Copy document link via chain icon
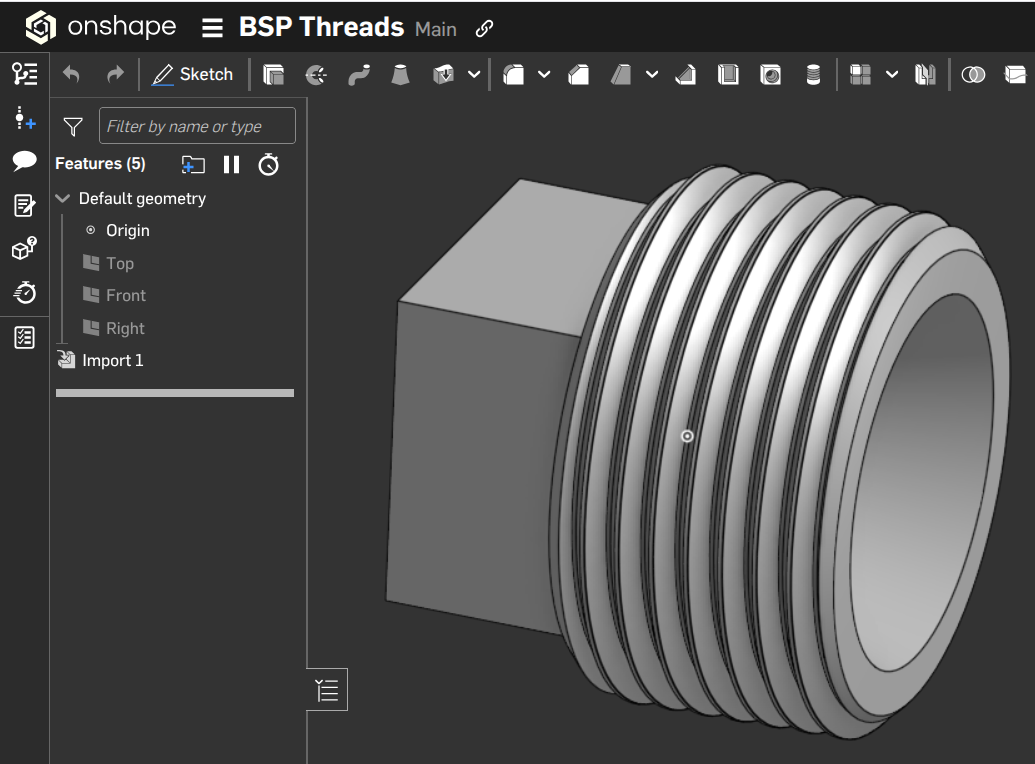This screenshot has width=1035, height=764. [484, 28]
